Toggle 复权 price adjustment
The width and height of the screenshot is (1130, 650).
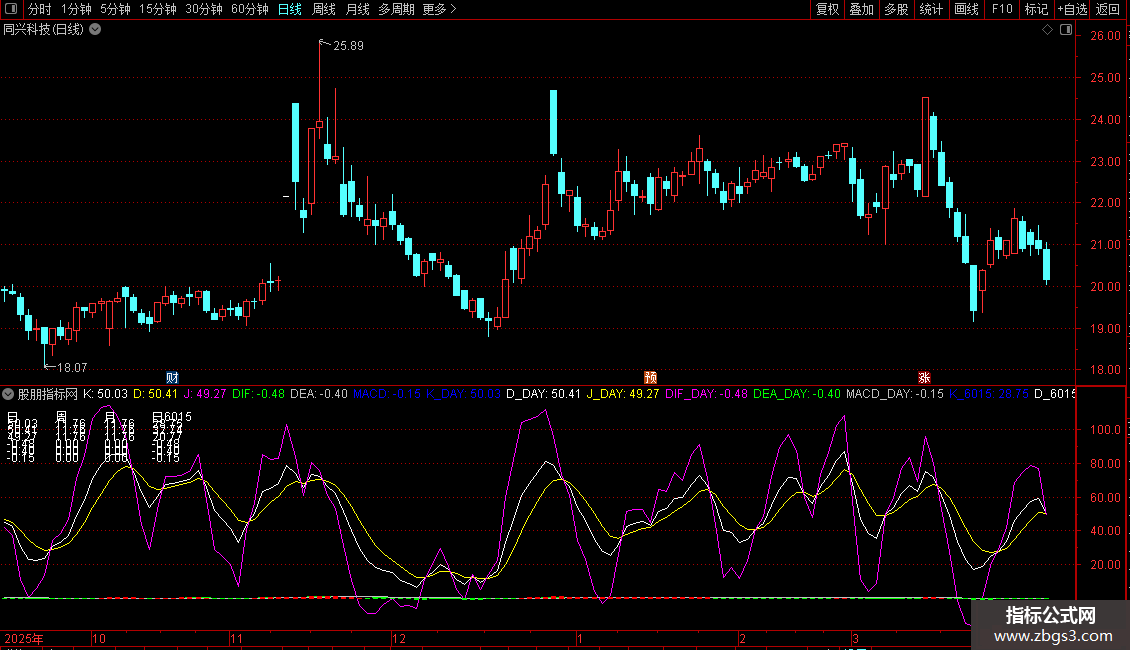827,10
